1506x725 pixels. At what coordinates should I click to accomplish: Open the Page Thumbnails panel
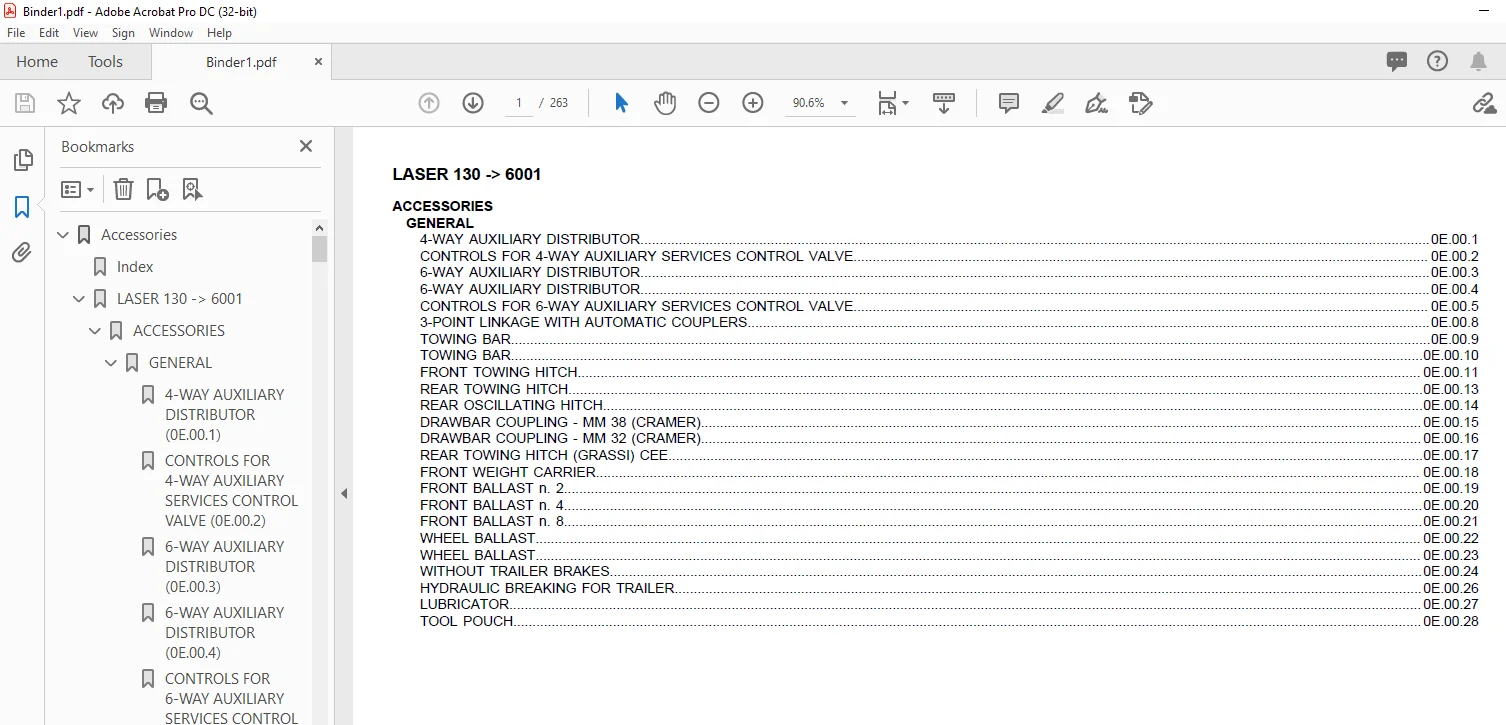[x=22, y=160]
